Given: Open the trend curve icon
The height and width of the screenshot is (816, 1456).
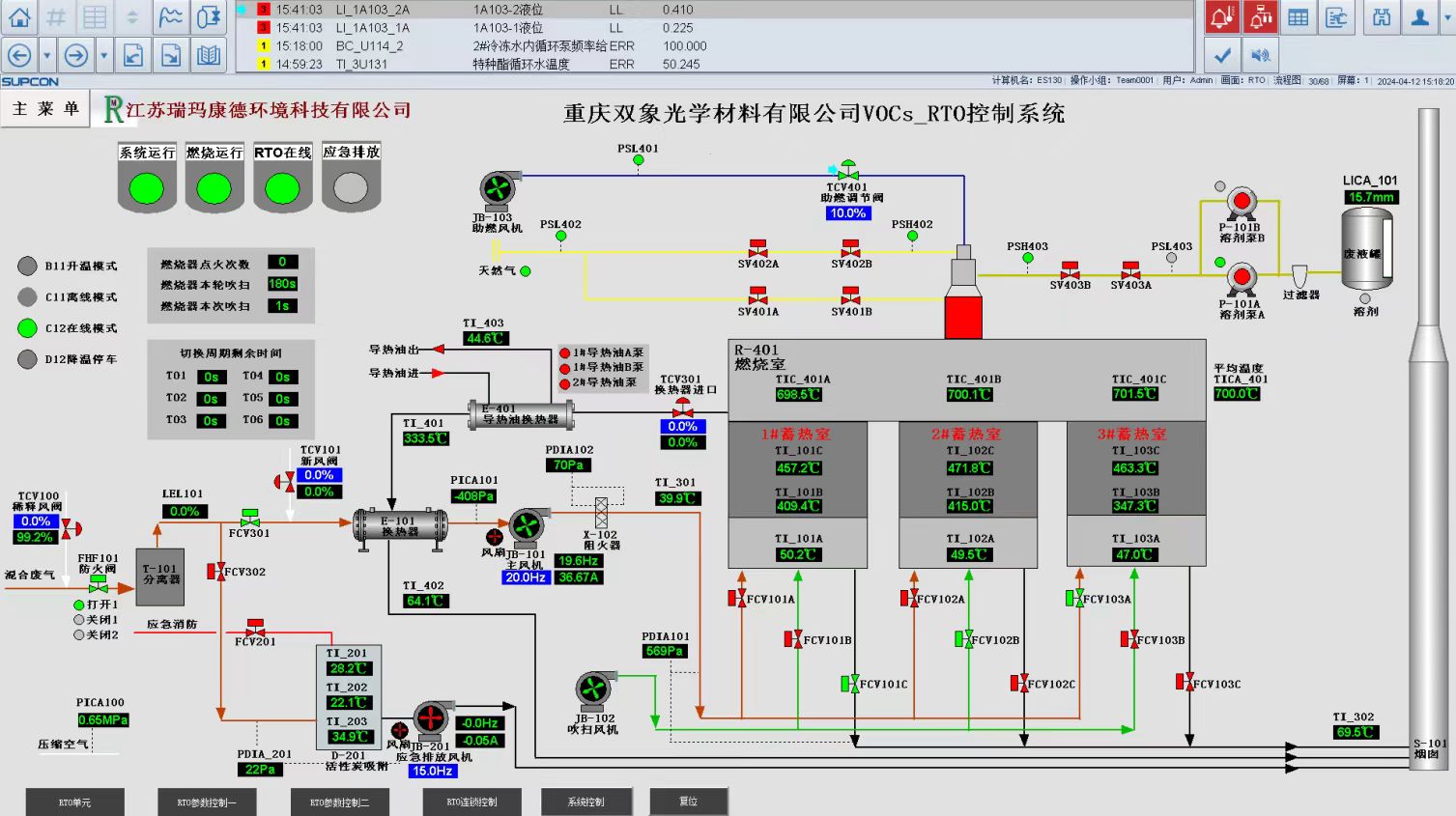Looking at the screenshot, I should 171,16.
